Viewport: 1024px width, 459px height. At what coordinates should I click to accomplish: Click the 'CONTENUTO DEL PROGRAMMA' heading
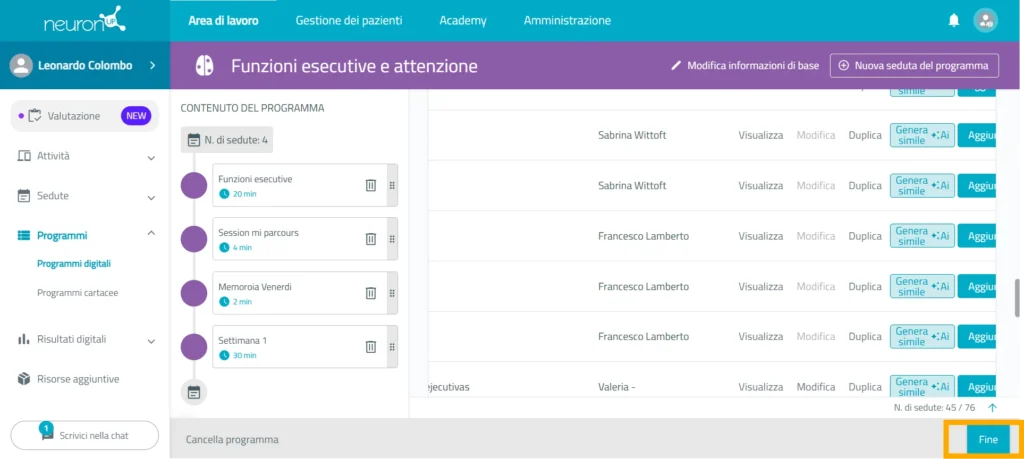tap(252, 108)
